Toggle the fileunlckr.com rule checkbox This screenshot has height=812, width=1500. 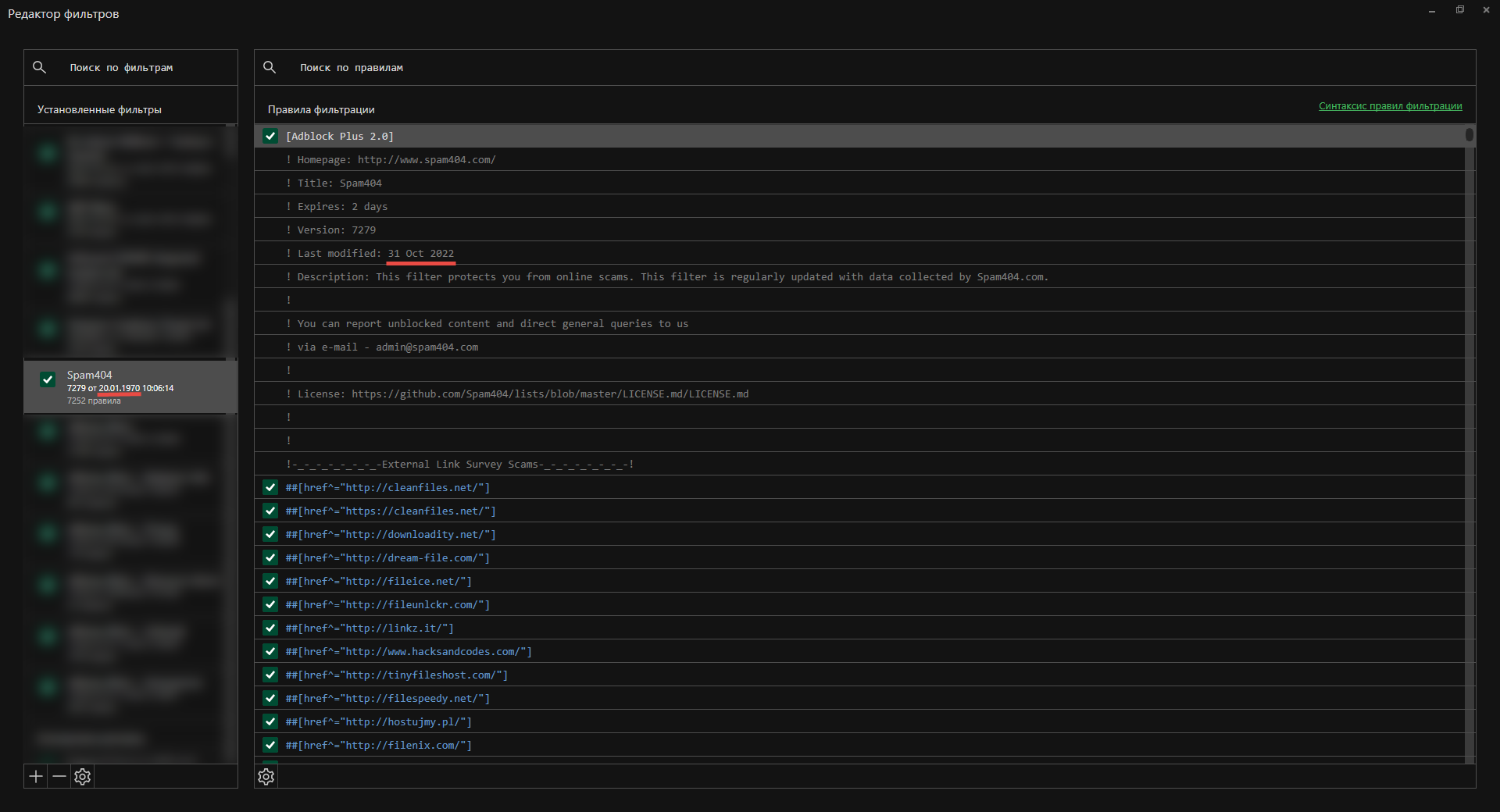click(x=270, y=604)
